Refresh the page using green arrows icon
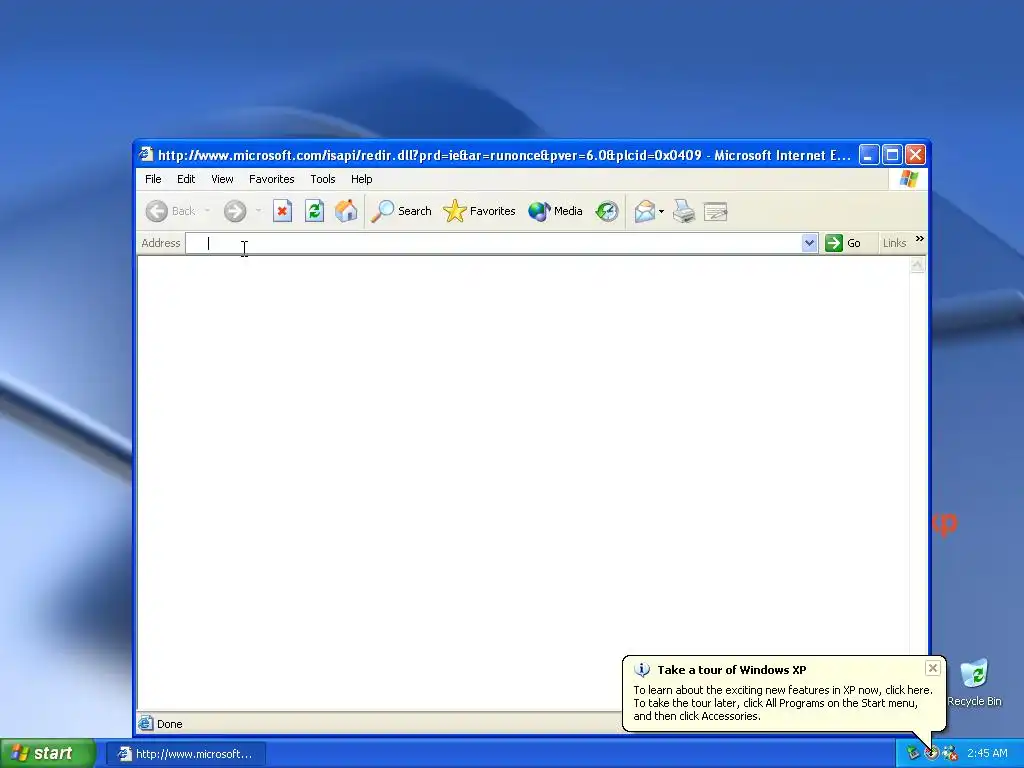This screenshot has height=768, width=1024. 314,211
